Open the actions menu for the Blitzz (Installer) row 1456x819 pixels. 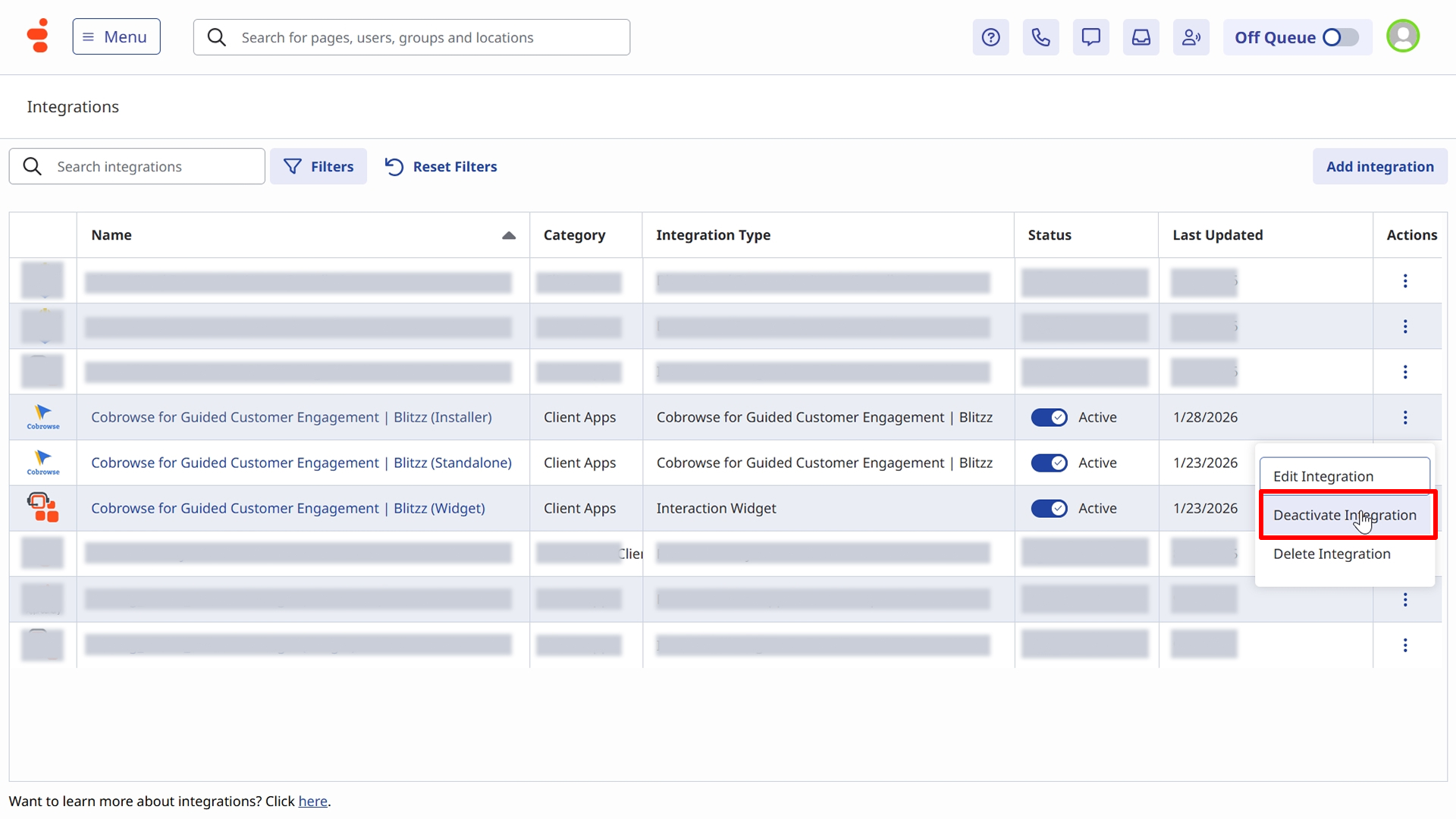click(1404, 417)
